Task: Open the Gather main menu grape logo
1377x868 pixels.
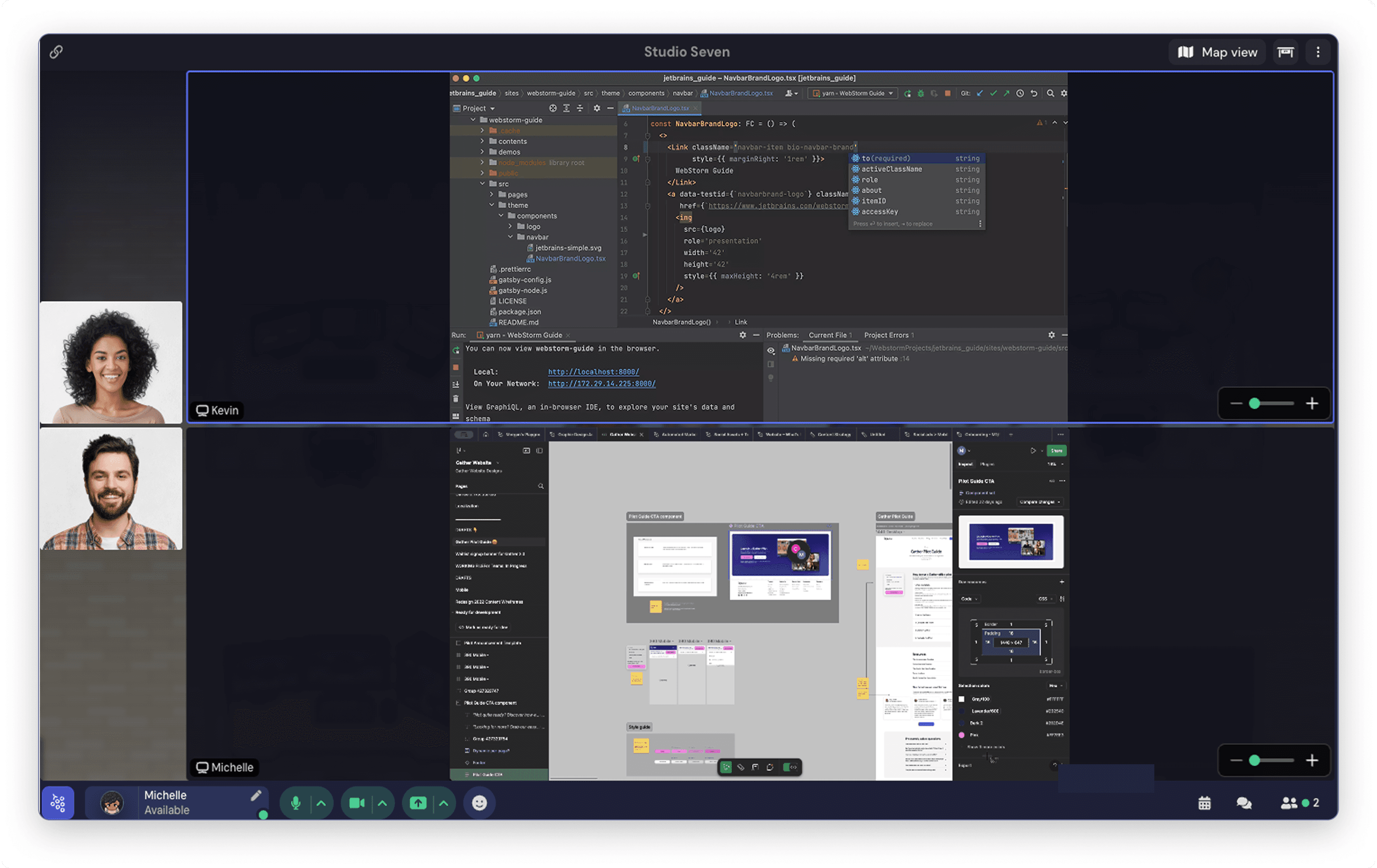Action: coord(58,802)
